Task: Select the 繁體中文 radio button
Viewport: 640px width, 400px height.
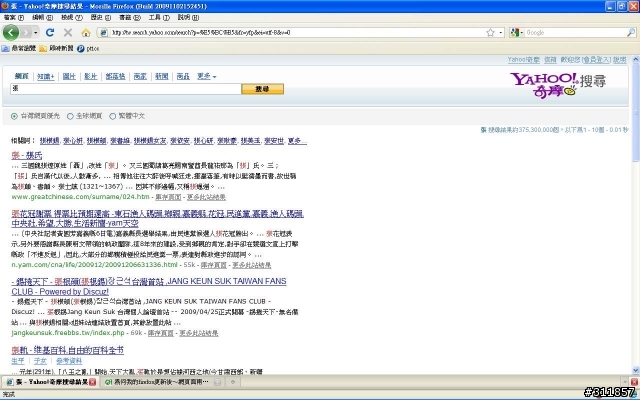Action: click(113, 116)
